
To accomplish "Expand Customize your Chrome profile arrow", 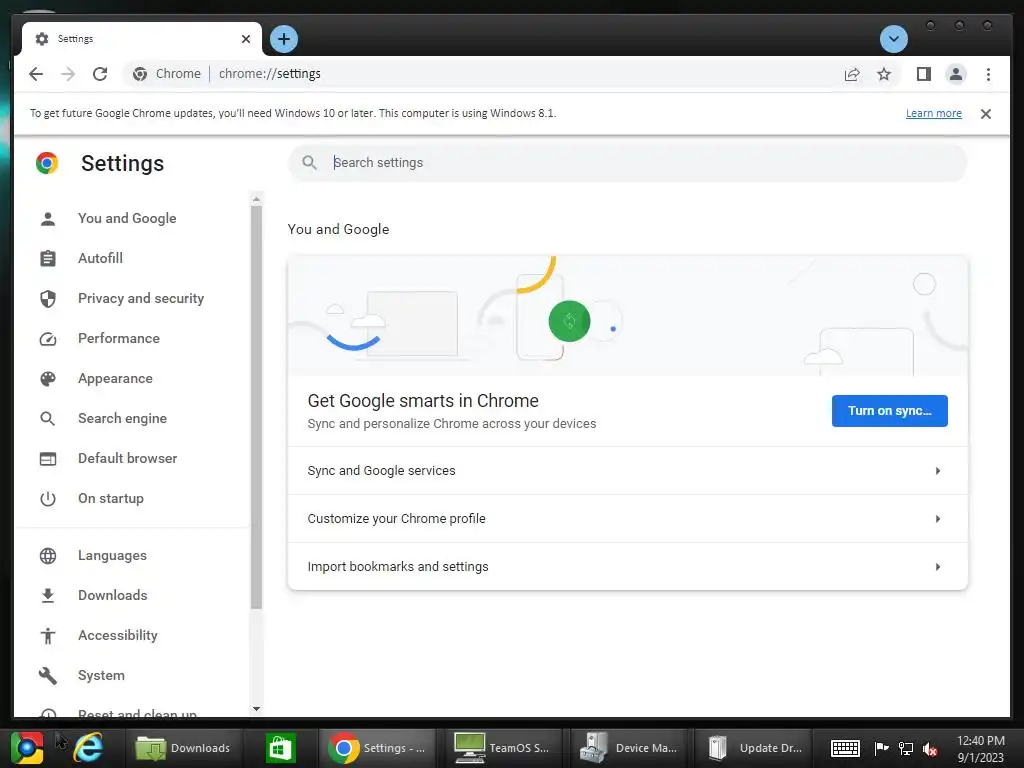I will 938,519.
